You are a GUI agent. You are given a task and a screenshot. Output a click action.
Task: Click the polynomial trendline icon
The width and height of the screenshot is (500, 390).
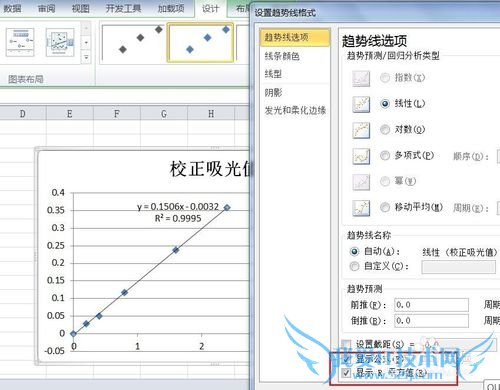click(x=361, y=156)
